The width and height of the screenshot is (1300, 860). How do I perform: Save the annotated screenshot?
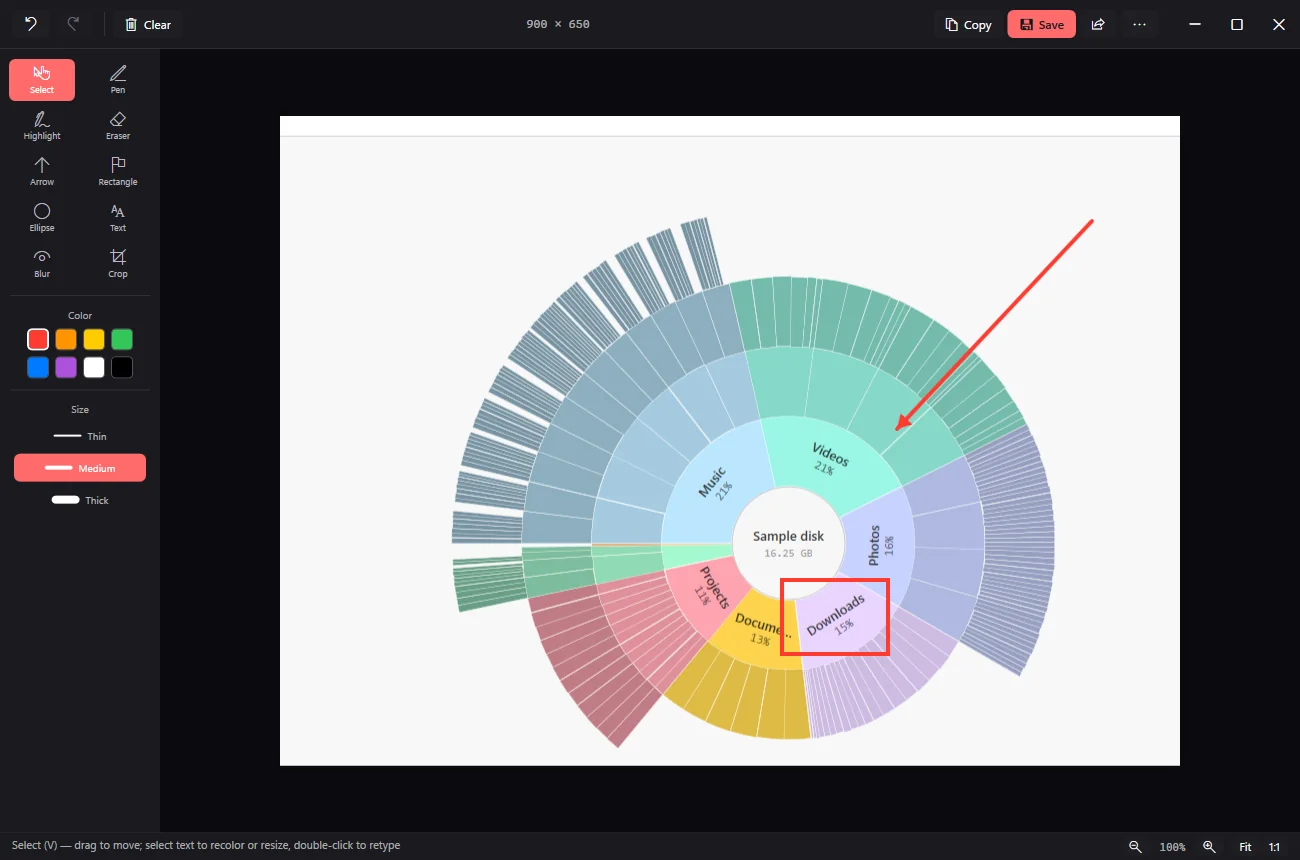1041,24
